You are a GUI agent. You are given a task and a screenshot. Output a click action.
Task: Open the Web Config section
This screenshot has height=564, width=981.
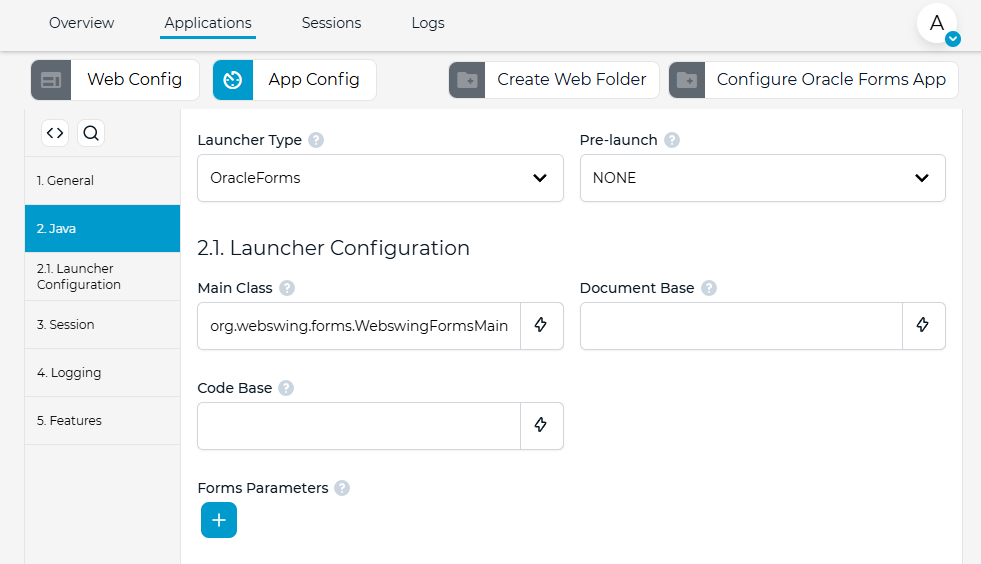point(115,79)
